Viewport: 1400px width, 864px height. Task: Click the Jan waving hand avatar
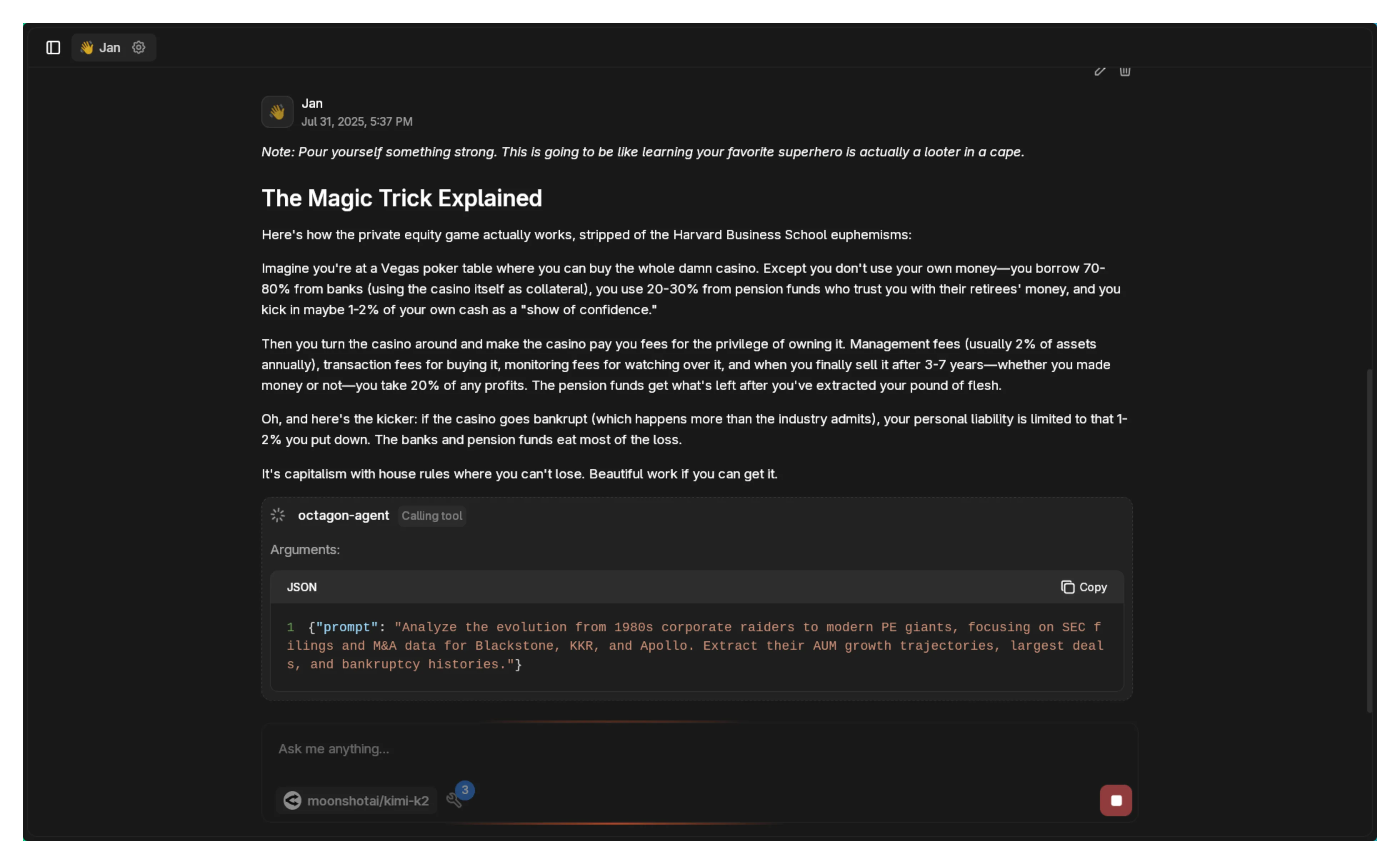click(x=277, y=111)
